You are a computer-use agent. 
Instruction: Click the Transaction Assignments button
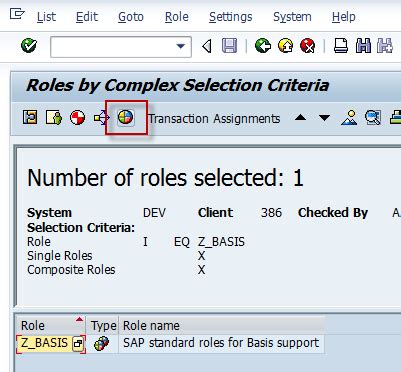[214, 118]
